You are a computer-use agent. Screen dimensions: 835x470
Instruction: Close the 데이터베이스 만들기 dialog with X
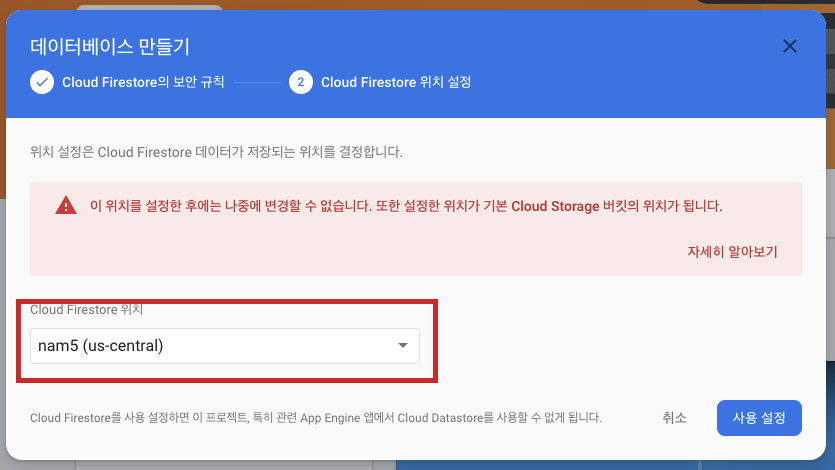(790, 46)
